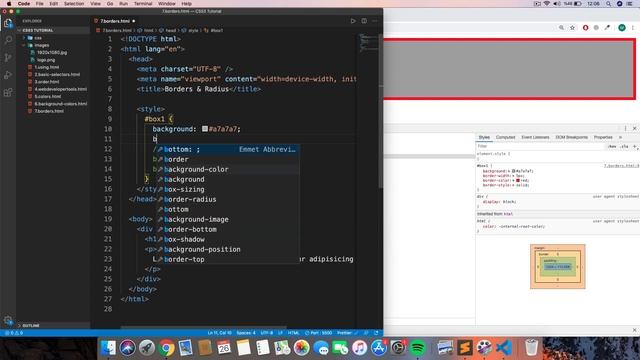
Task: Click red Opera-style extension icon in Chrome
Action: click(x=585, y=28)
